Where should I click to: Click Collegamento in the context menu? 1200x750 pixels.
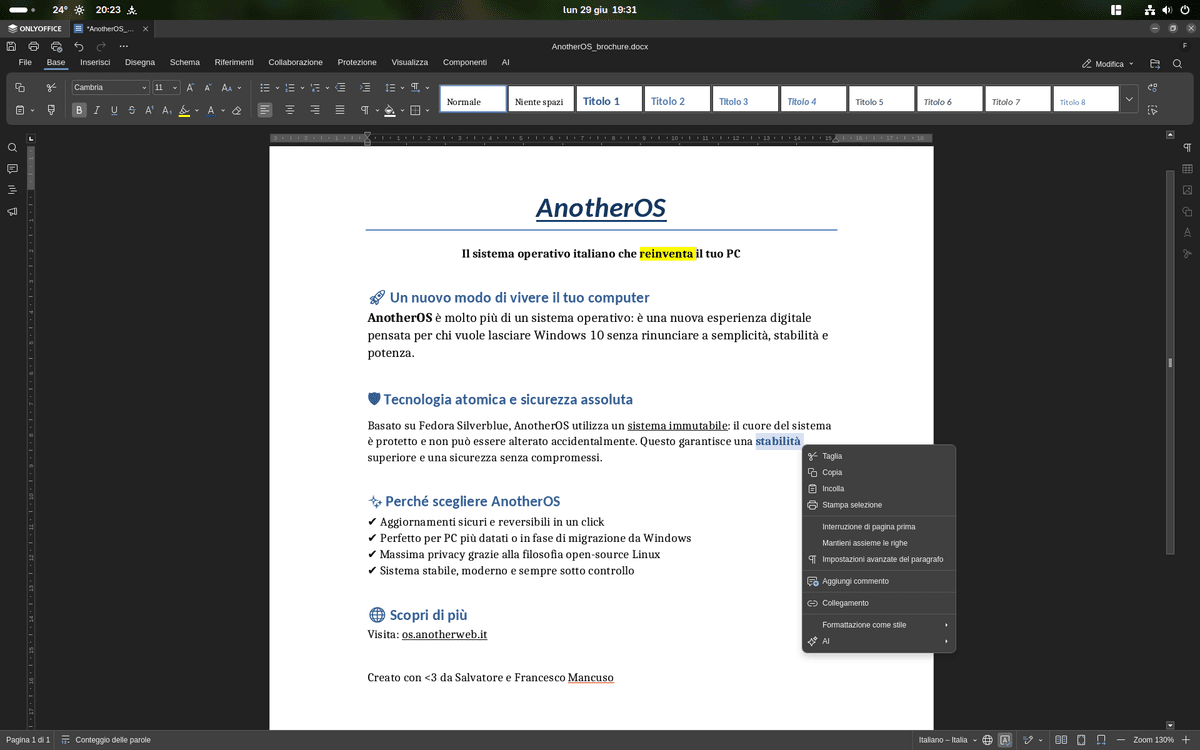(x=879, y=603)
